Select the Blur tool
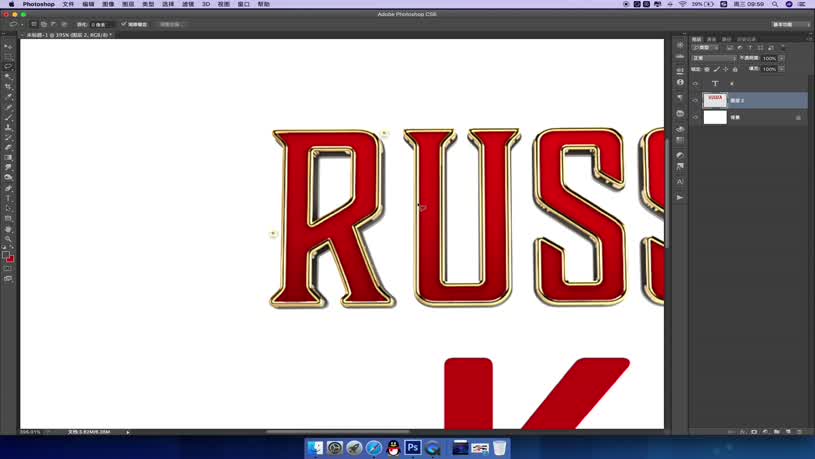This screenshot has height=459, width=815. [8, 168]
